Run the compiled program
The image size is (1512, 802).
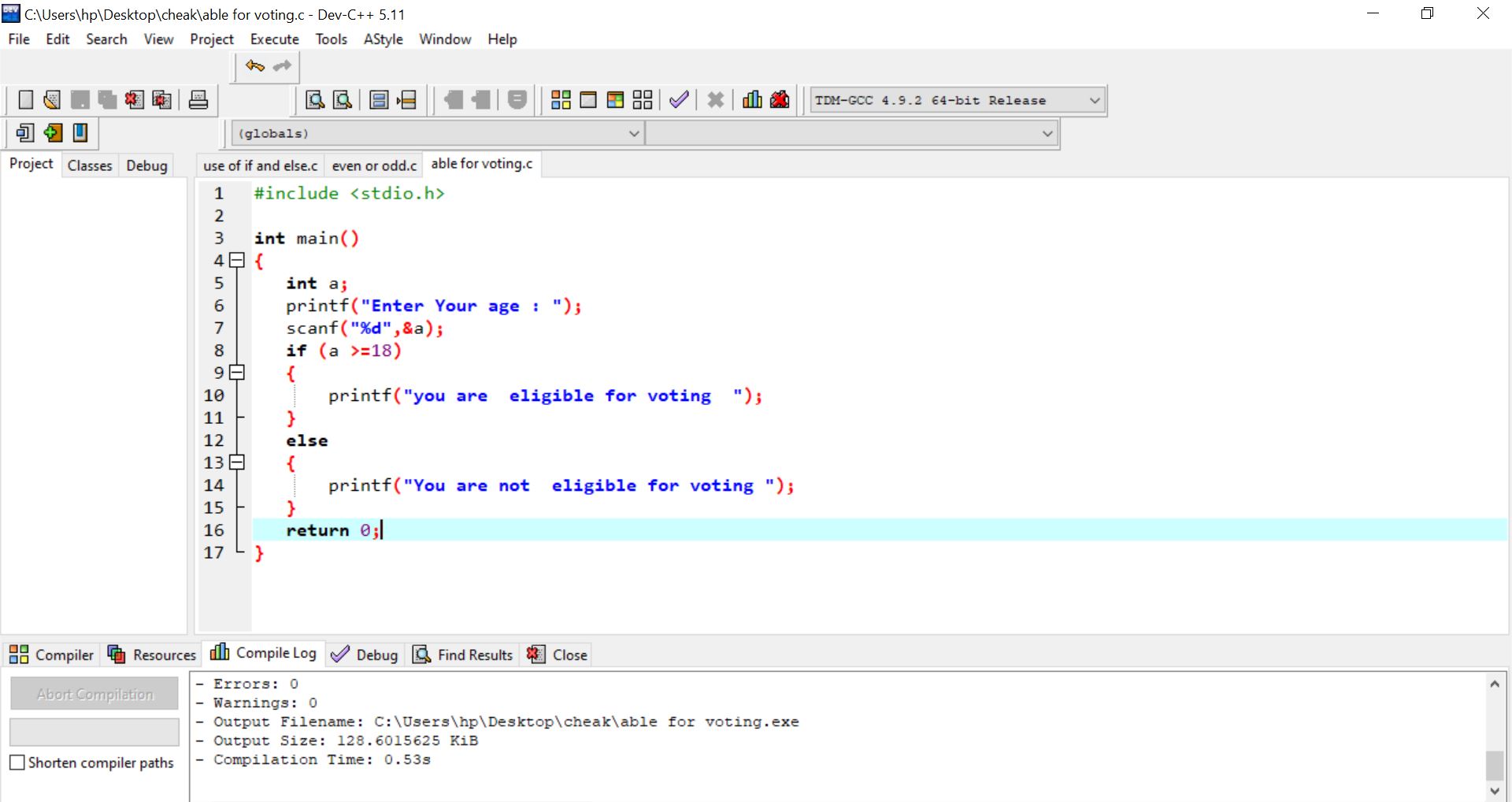click(588, 99)
